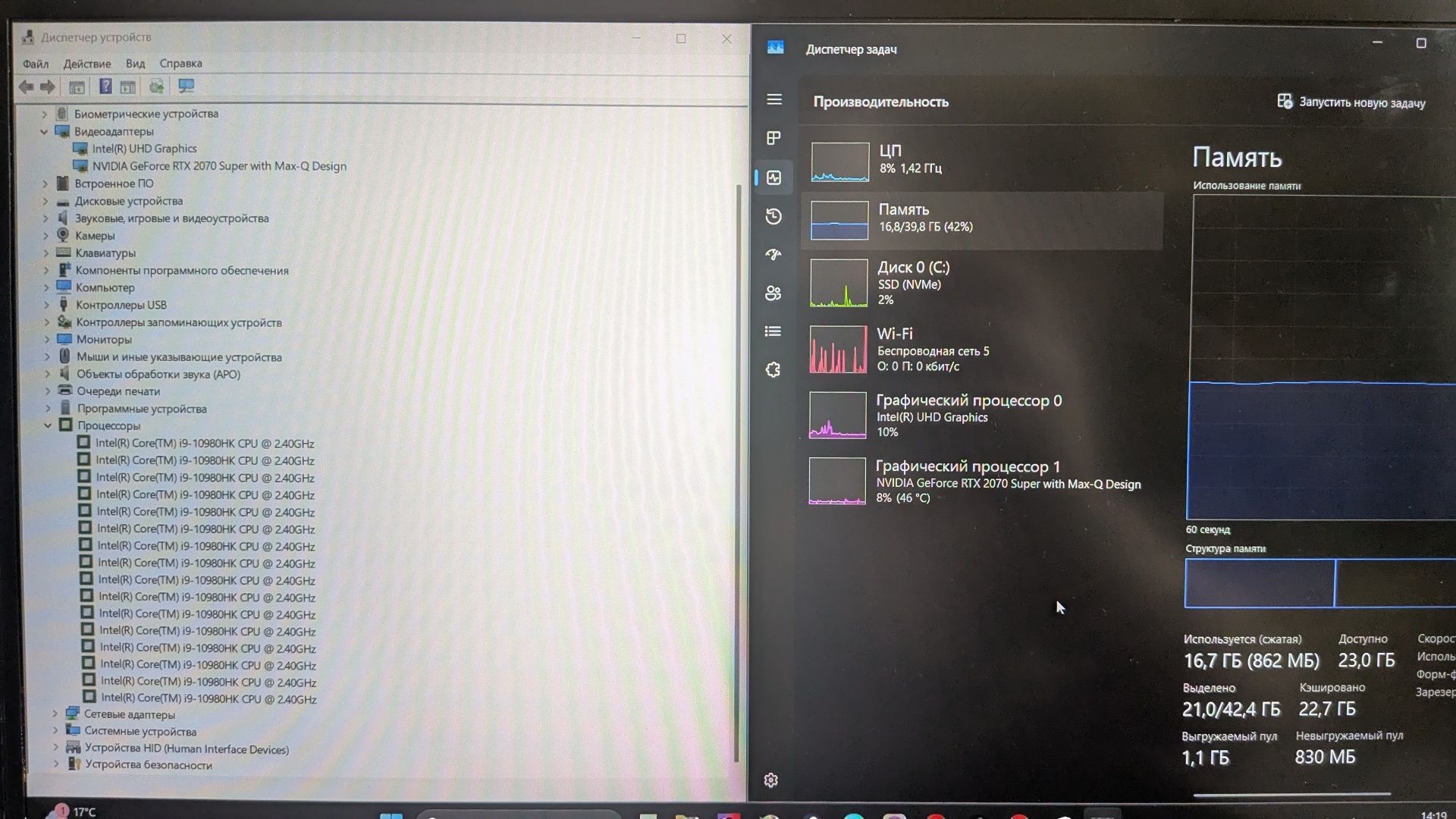The height and width of the screenshot is (819, 1456).
Task: Expand Системные устройства category
Action: tap(55, 730)
